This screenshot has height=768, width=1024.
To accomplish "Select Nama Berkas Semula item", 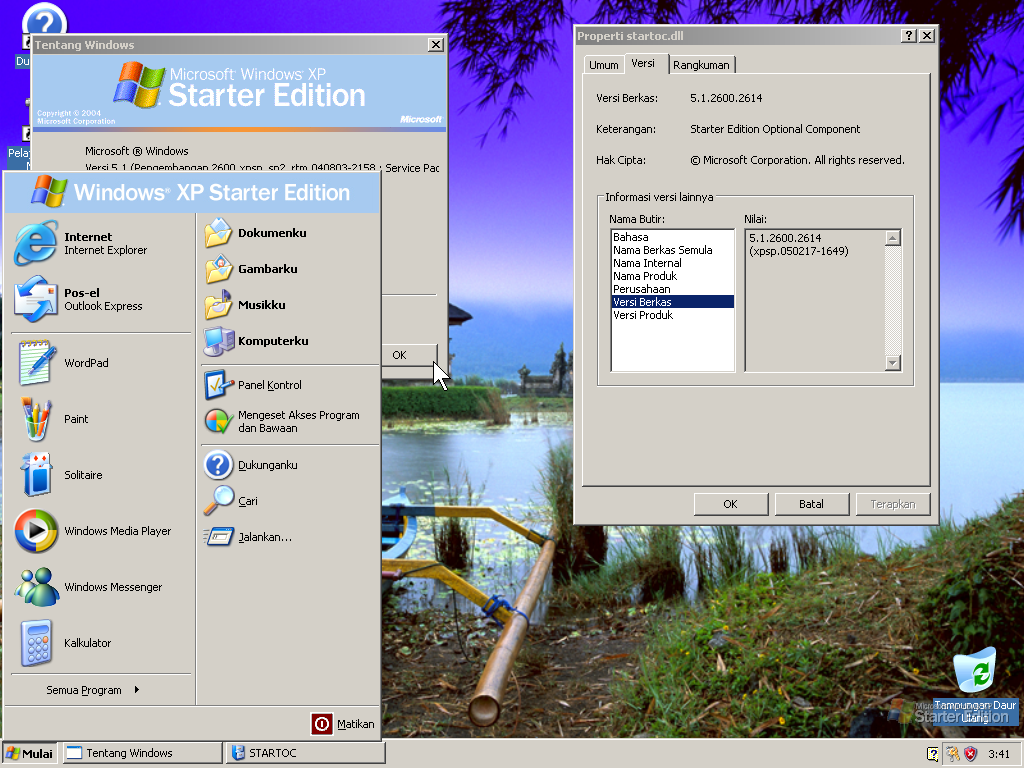I will click(673, 250).
